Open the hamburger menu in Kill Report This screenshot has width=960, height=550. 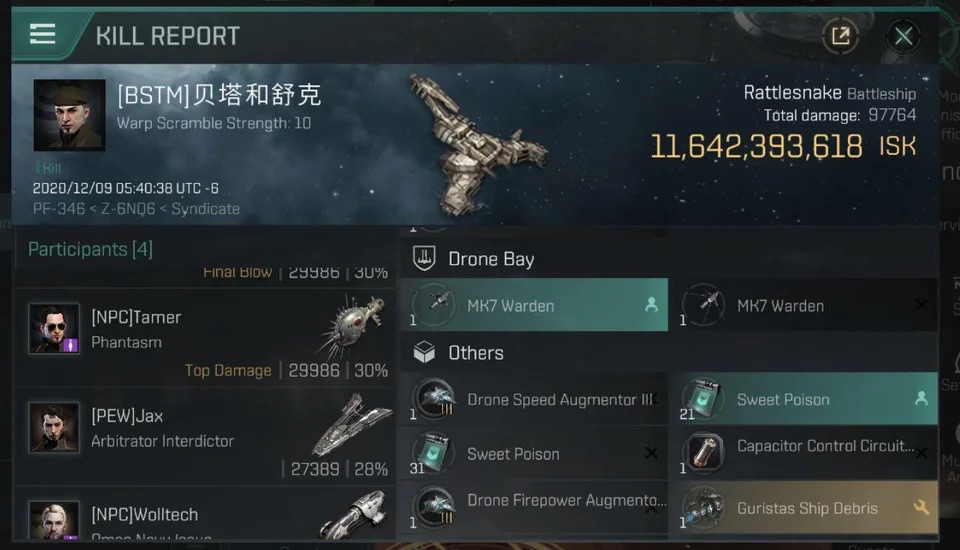[42, 34]
